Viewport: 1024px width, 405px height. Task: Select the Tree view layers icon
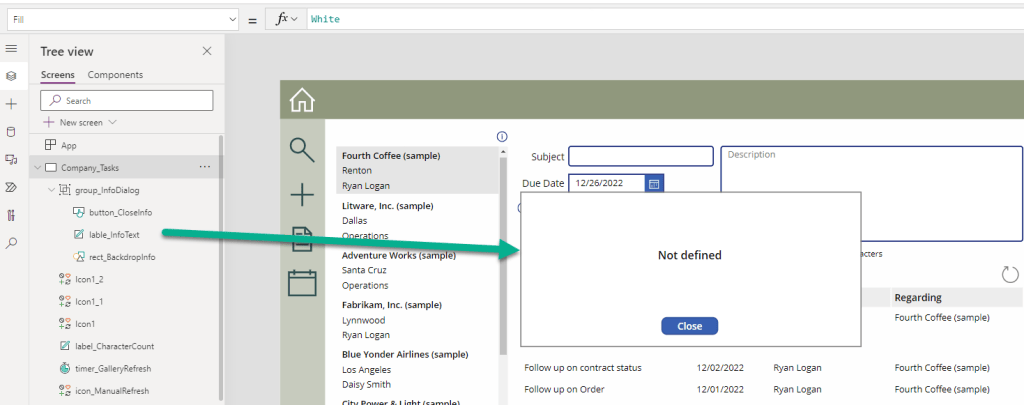pos(11,76)
